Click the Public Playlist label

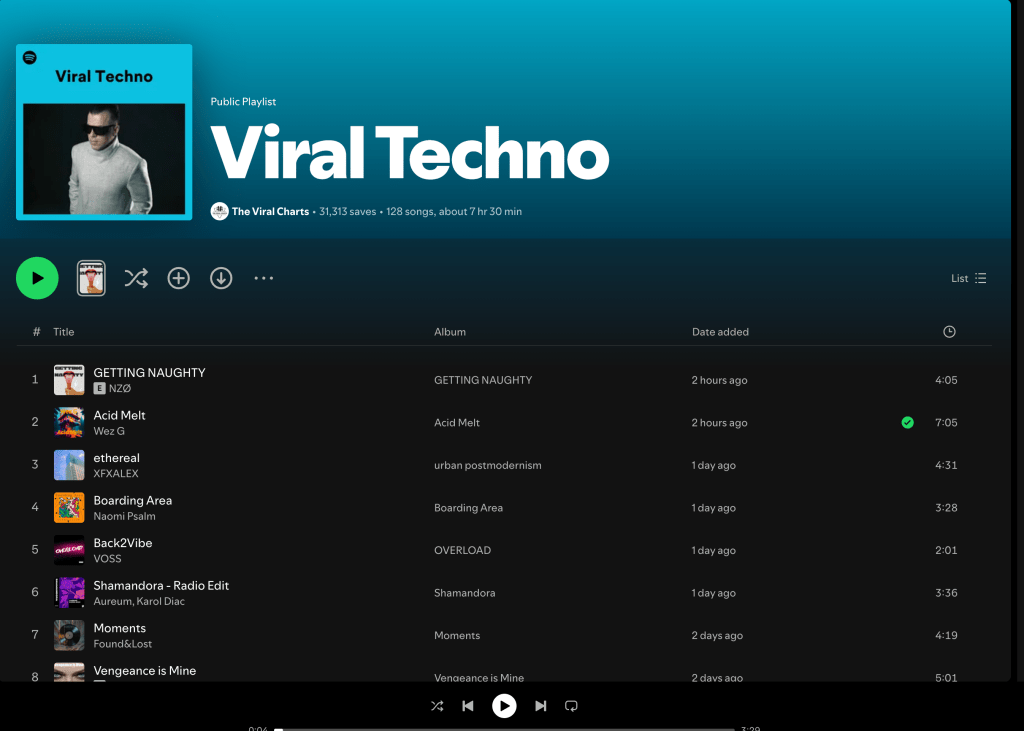click(x=243, y=102)
